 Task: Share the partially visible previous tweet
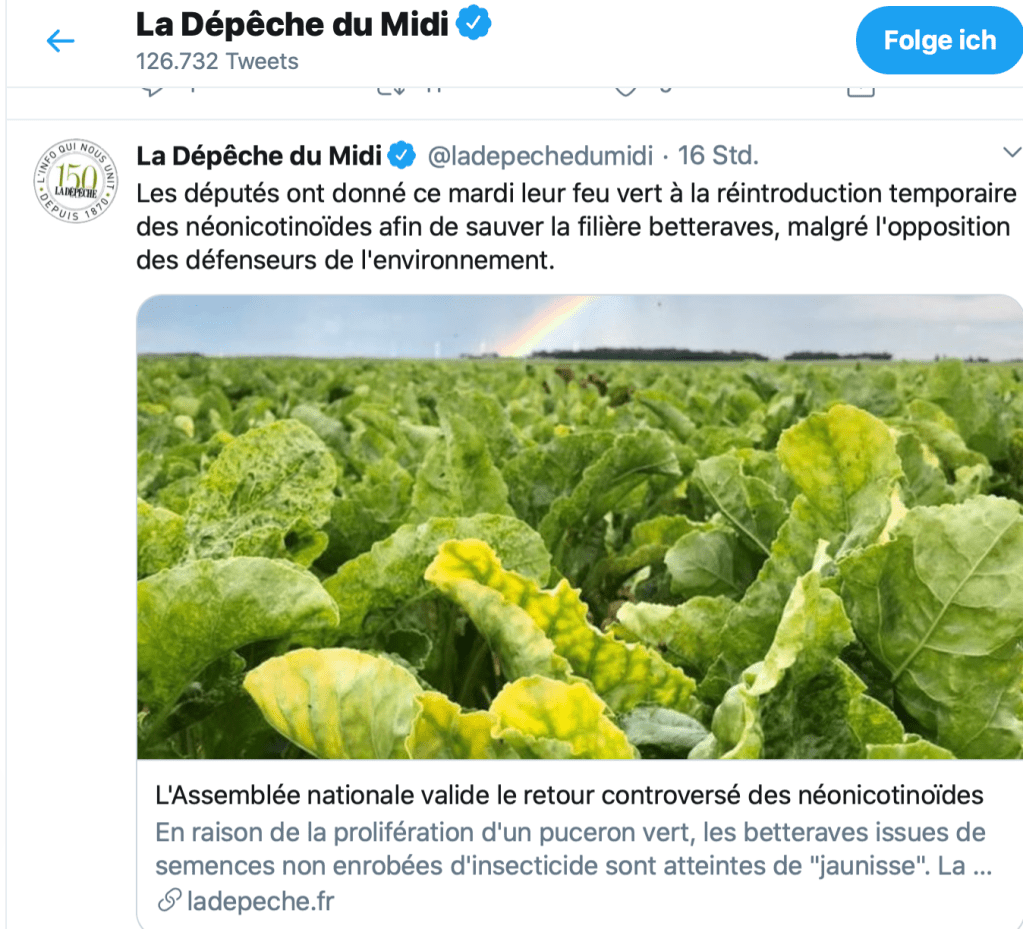click(860, 90)
